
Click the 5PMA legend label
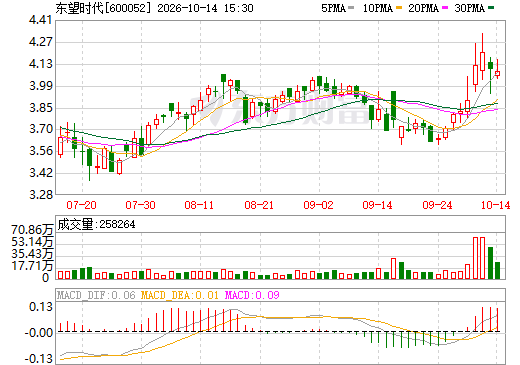point(333,8)
